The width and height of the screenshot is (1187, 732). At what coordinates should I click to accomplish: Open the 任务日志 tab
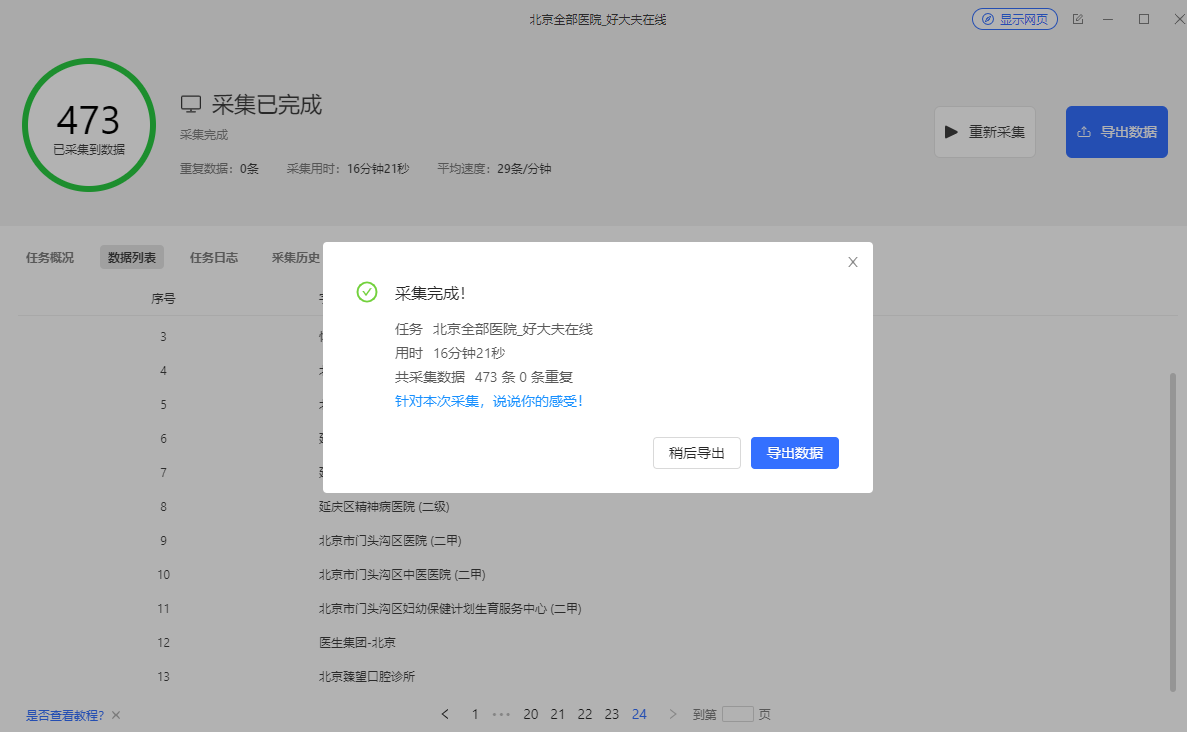[x=213, y=257]
